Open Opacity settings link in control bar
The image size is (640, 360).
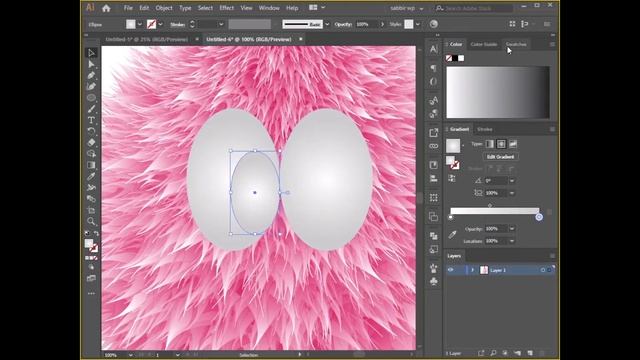[343, 24]
